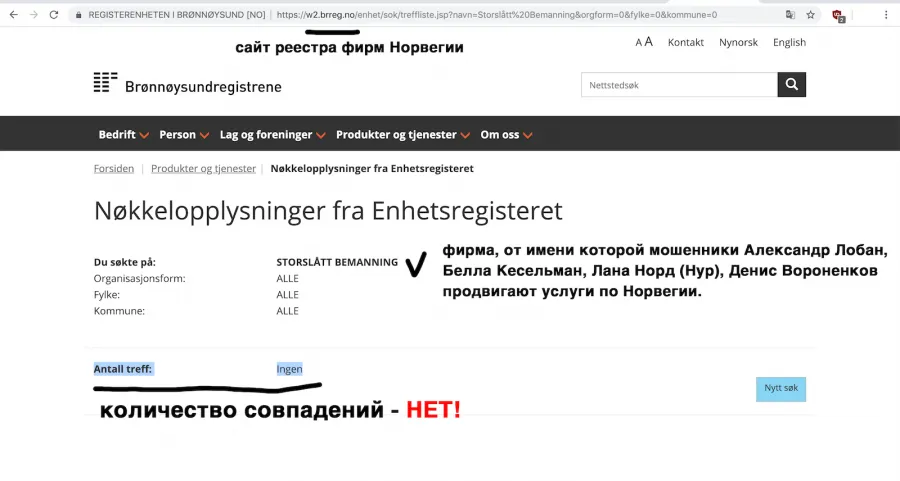This screenshot has width=900, height=481.
Task: Expand the Om oss menu
Action: 506,134
